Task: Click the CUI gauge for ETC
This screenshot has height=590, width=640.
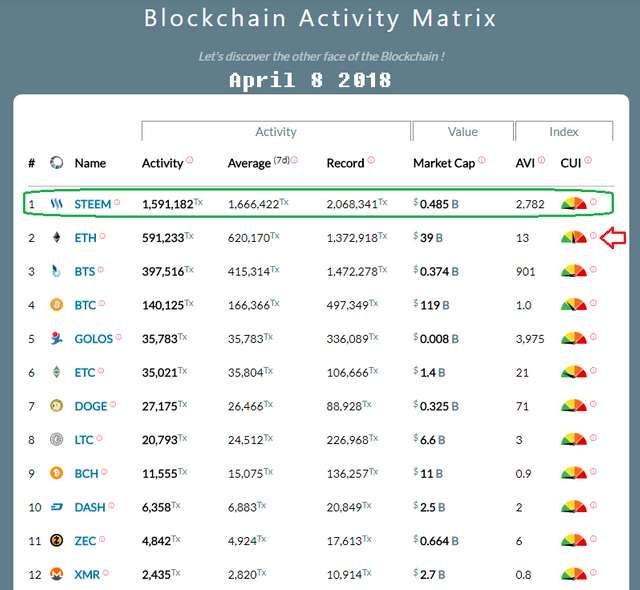Action: [x=574, y=372]
